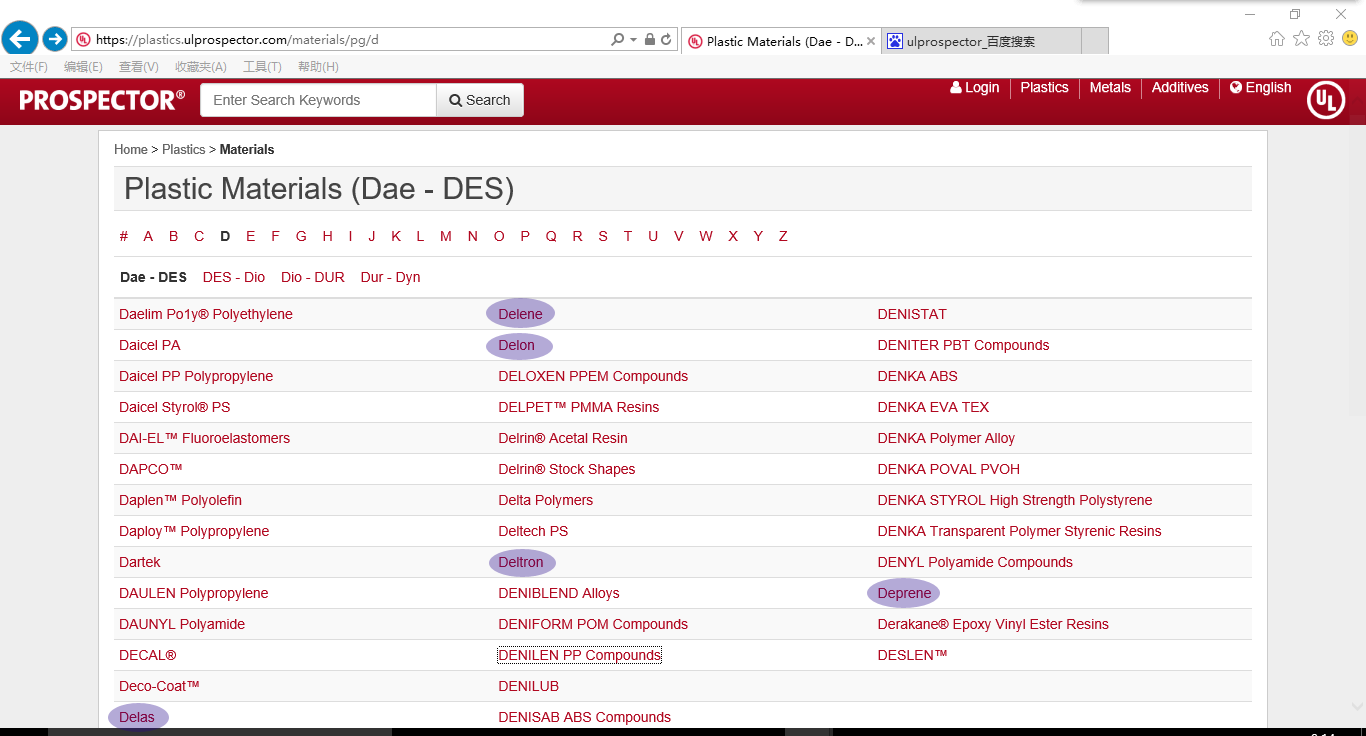Open the 工具(T) menu

[x=262, y=67]
